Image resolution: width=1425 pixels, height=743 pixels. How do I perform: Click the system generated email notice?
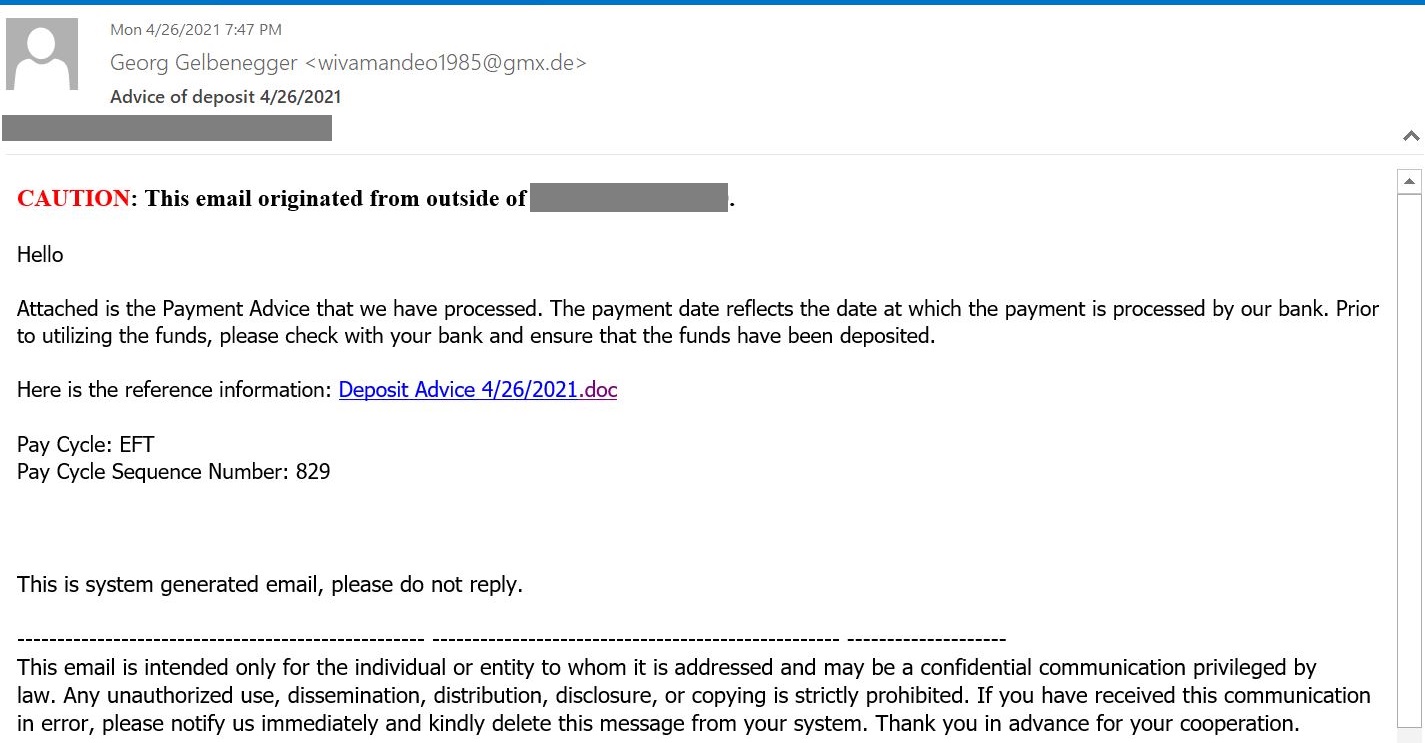[x=270, y=584]
